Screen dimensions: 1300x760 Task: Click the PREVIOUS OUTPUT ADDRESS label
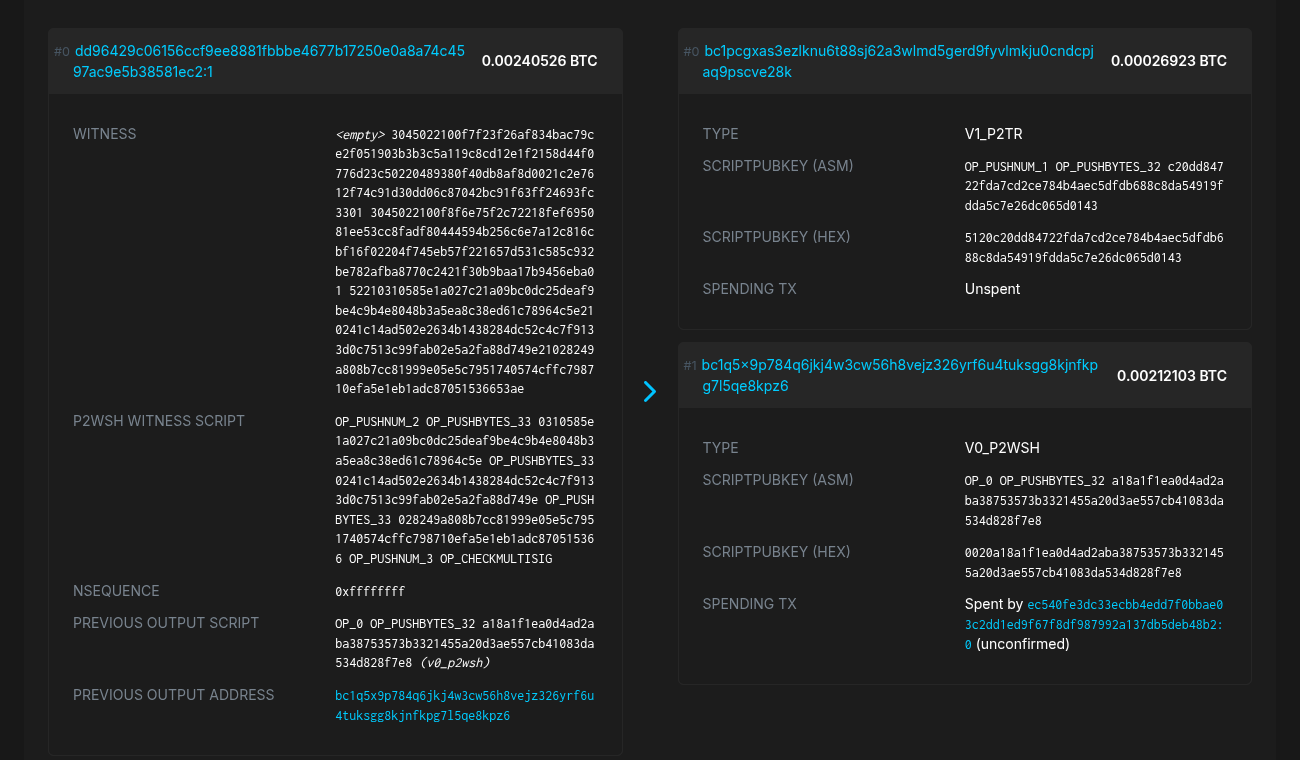click(x=173, y=695)
